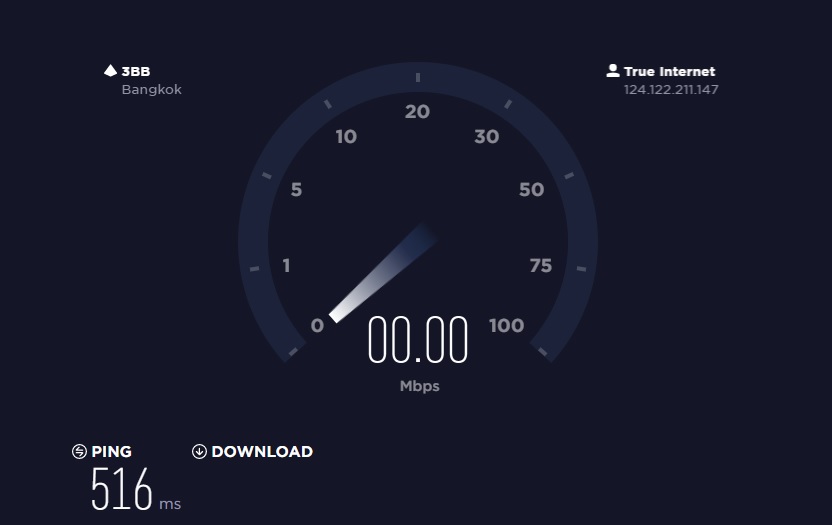The width and height of the screenshot is (832, 525).
Task: Click the 50 mark on gauge
Action: click(x=531, y=190)
